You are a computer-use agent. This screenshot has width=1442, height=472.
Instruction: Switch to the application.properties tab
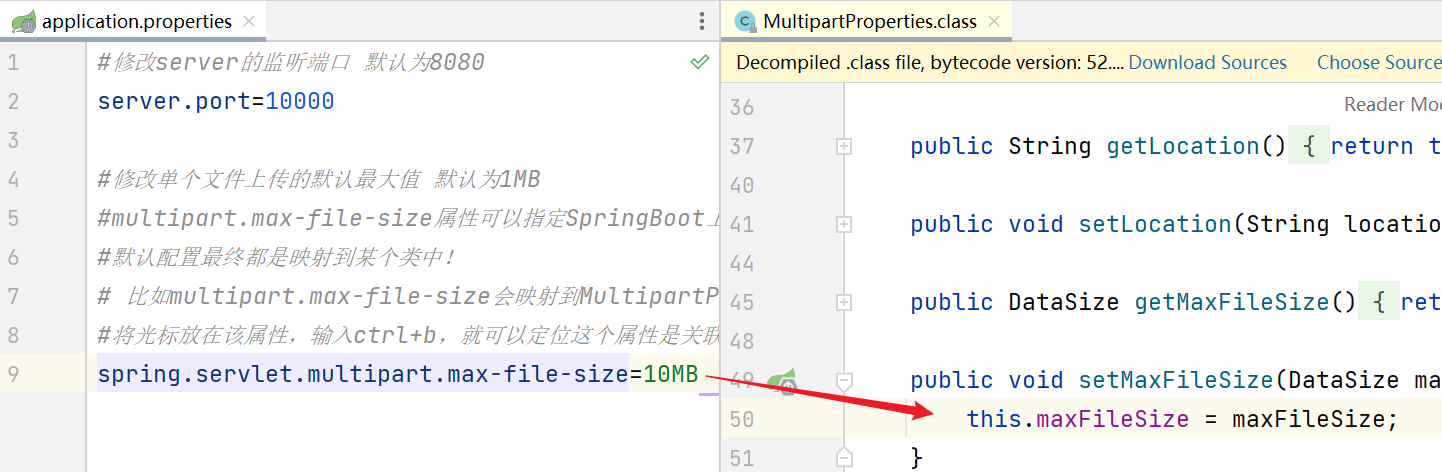point(135,21)
